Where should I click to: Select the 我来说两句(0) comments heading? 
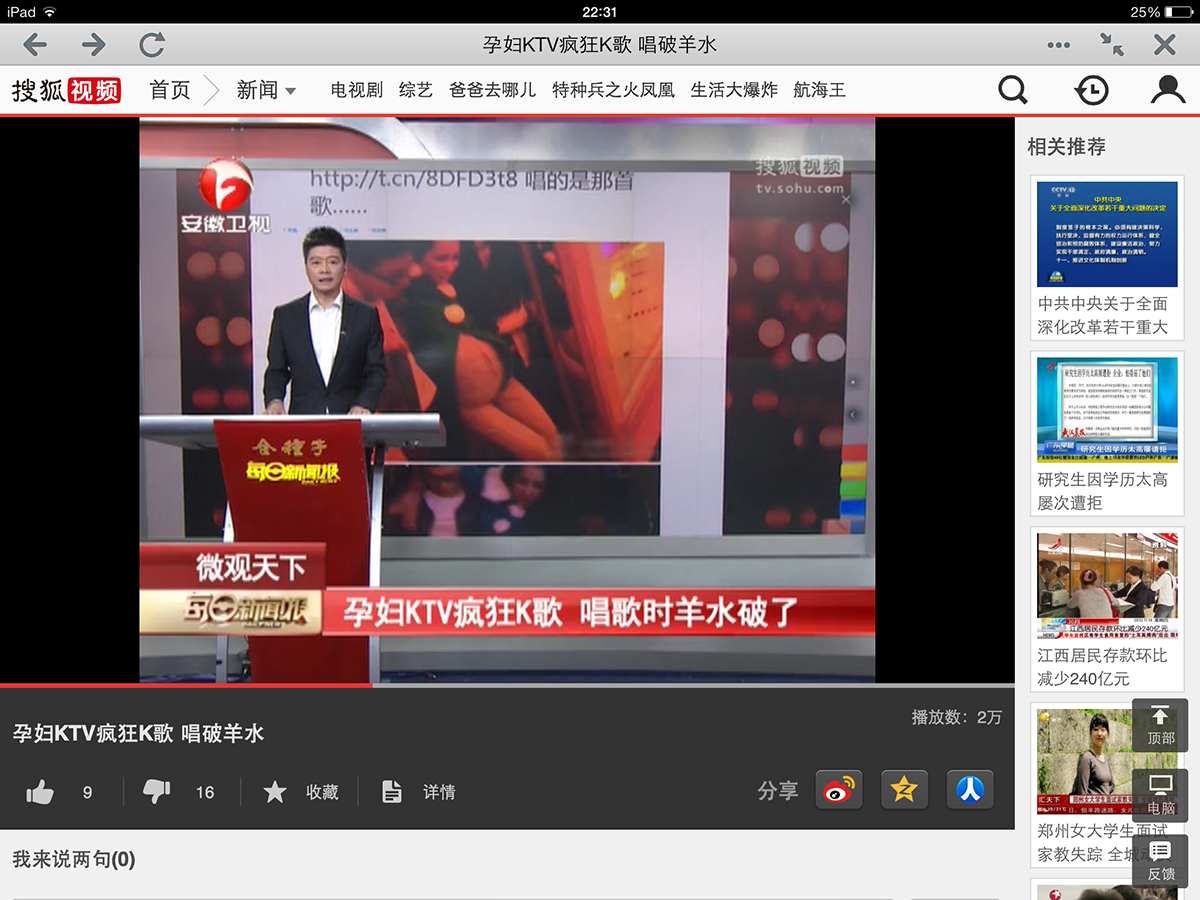coord(74,859)
